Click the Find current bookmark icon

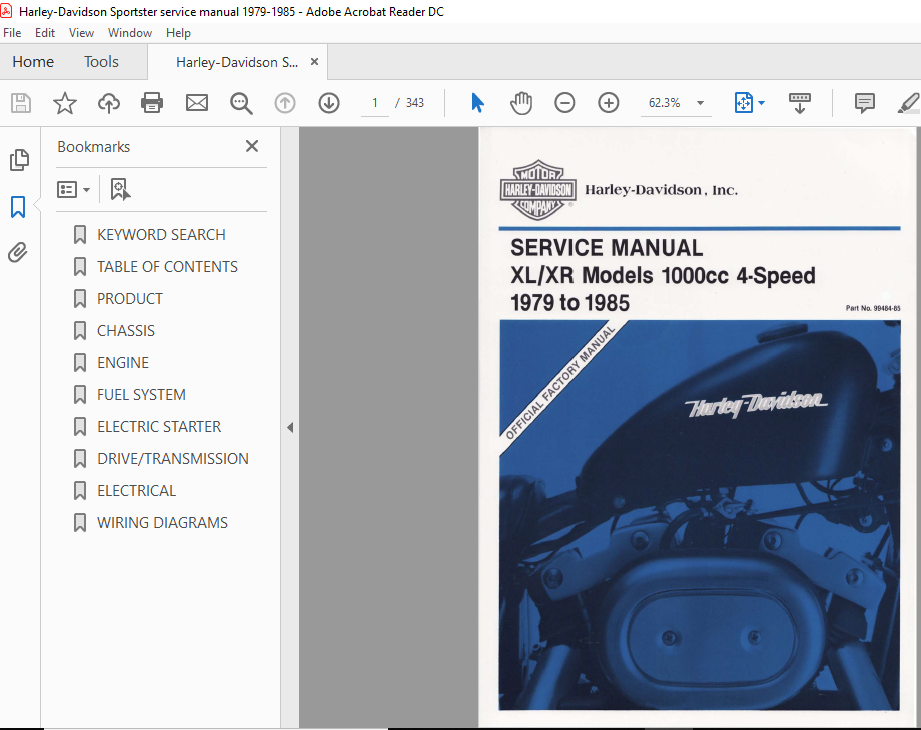click(120, 190)
